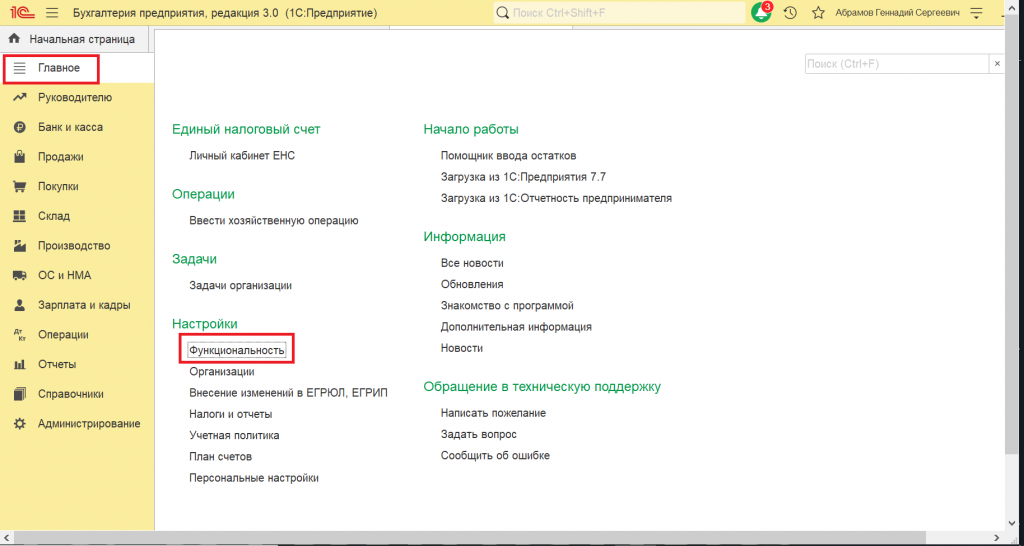Click the Руководителю chart icon
The height and width of the screenshot is (546, 1024).
coord(20,98)
